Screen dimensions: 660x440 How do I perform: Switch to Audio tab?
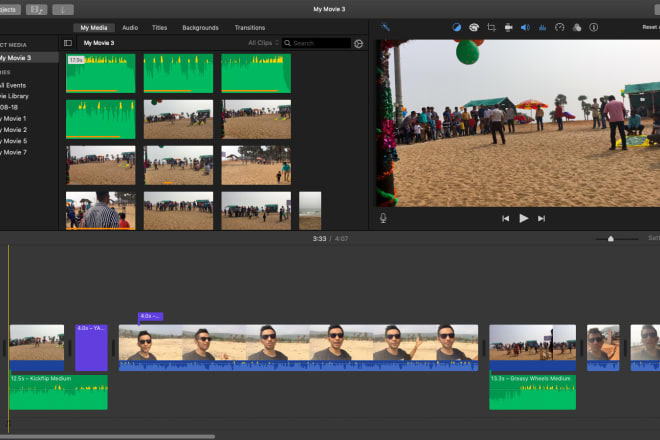click(x=130, y=28)
